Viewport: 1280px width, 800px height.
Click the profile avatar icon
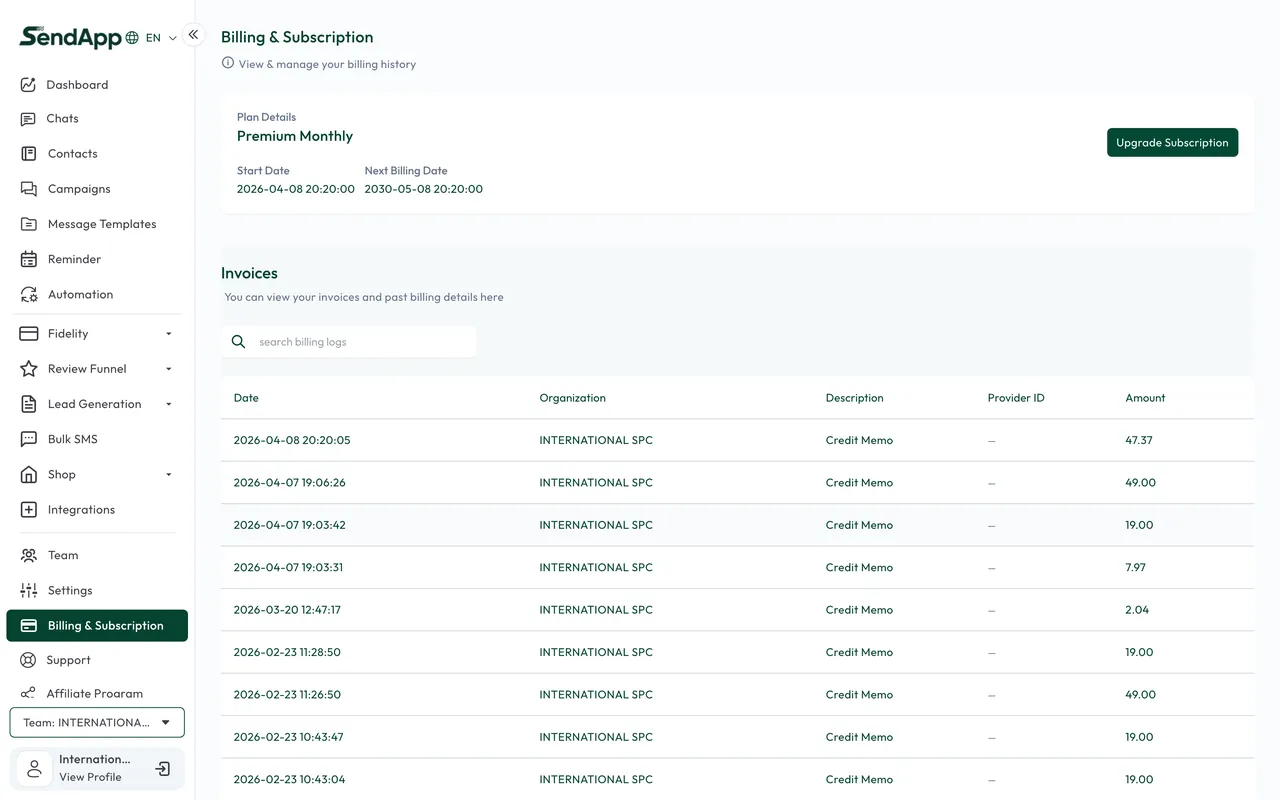tap(34, 768)
